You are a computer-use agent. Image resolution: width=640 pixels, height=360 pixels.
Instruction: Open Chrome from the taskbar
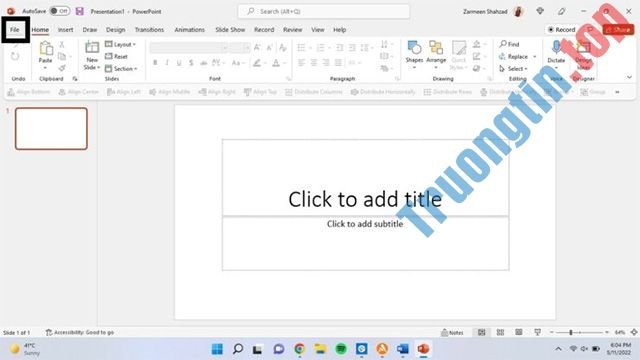300,349
